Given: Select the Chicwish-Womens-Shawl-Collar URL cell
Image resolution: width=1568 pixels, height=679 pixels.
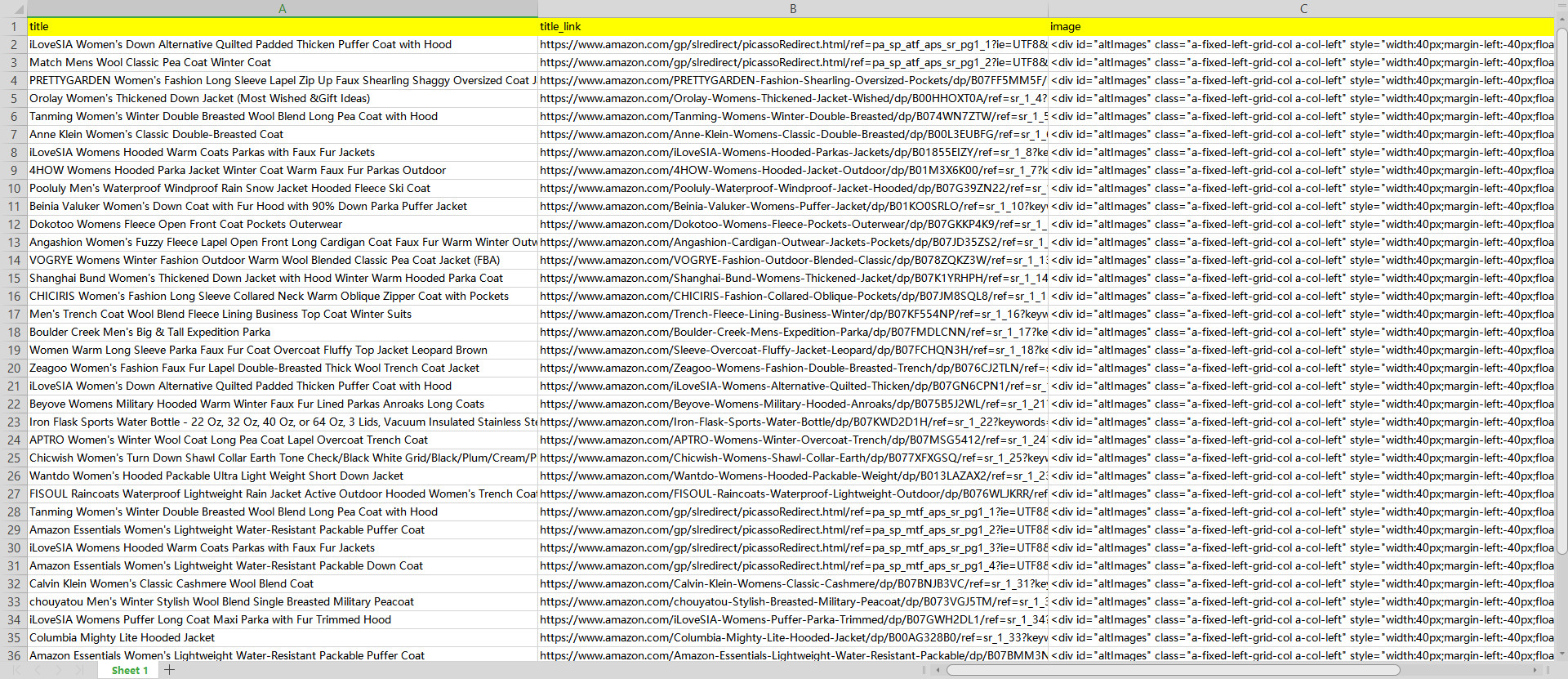Looking at the screenshot, I should pyautogui.click(x=792, y=458).
